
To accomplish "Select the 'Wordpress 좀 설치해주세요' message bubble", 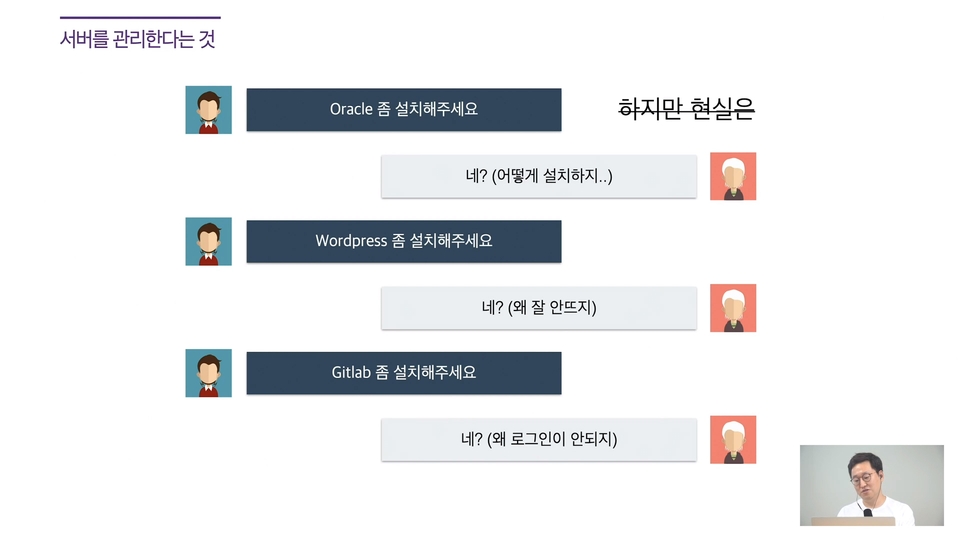I will [x=404, y=241].
